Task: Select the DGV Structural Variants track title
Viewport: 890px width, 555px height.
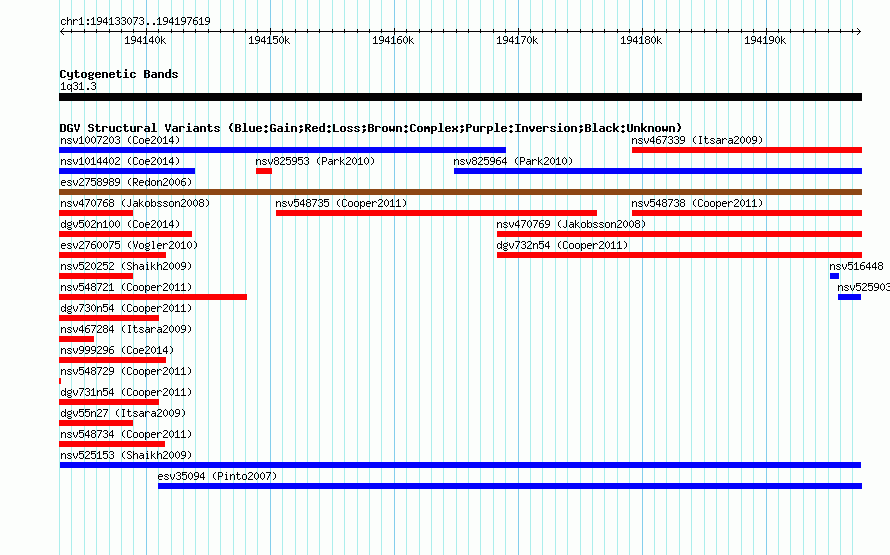Action: click(x=371, y=128)
